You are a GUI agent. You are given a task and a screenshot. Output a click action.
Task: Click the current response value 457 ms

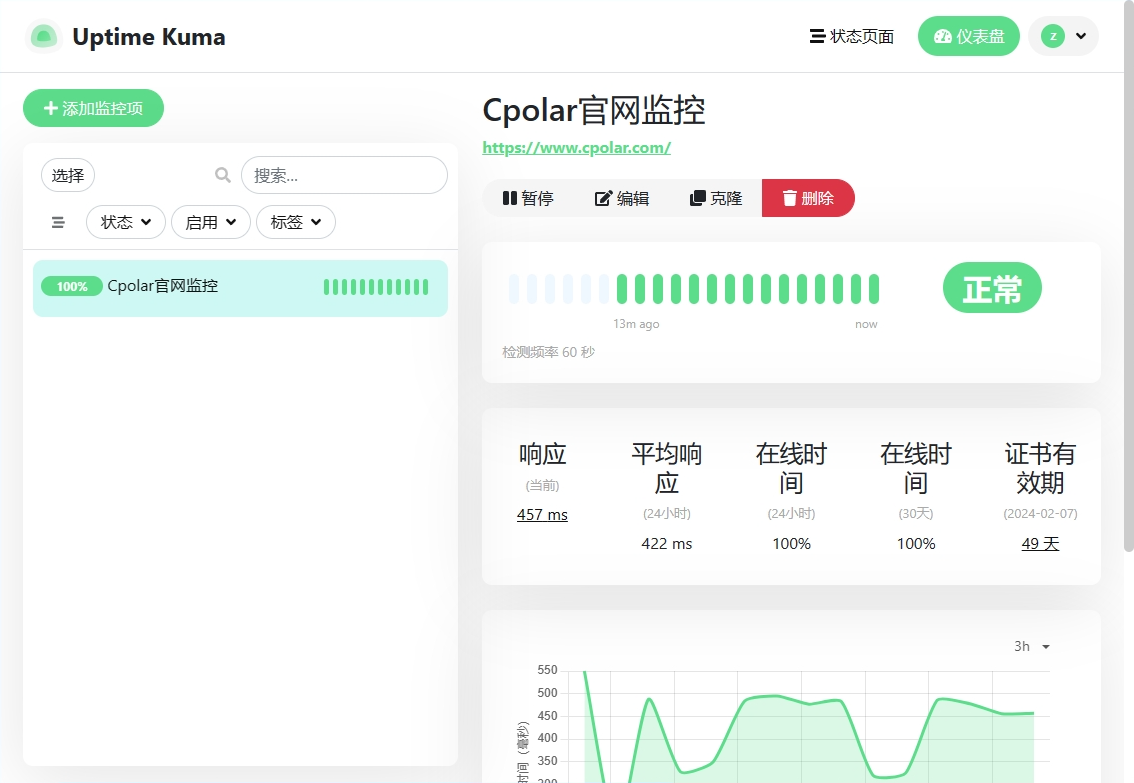(542, 515)
